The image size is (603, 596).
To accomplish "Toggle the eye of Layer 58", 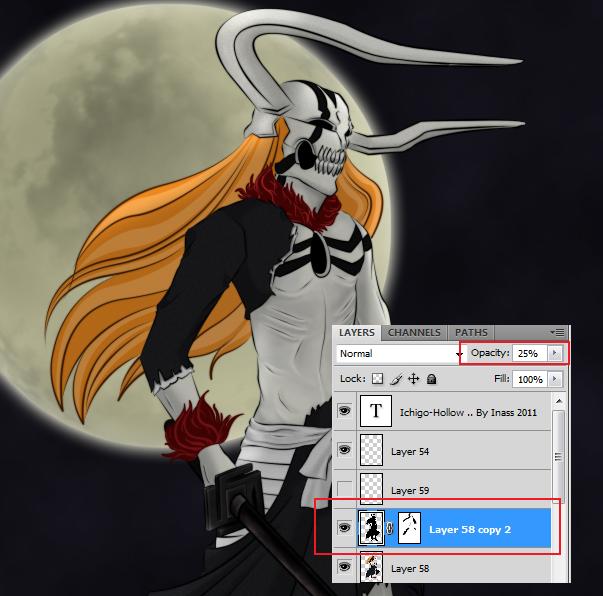I will pos(345,566).
